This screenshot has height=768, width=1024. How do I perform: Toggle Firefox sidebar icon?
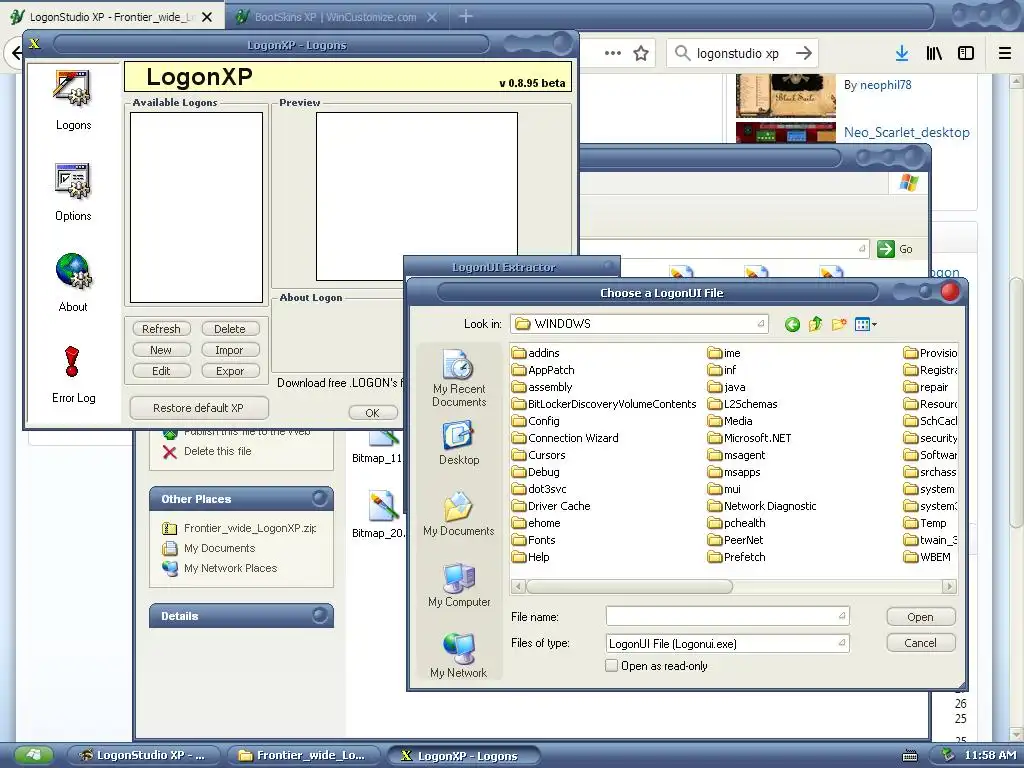tap(966, 54)
